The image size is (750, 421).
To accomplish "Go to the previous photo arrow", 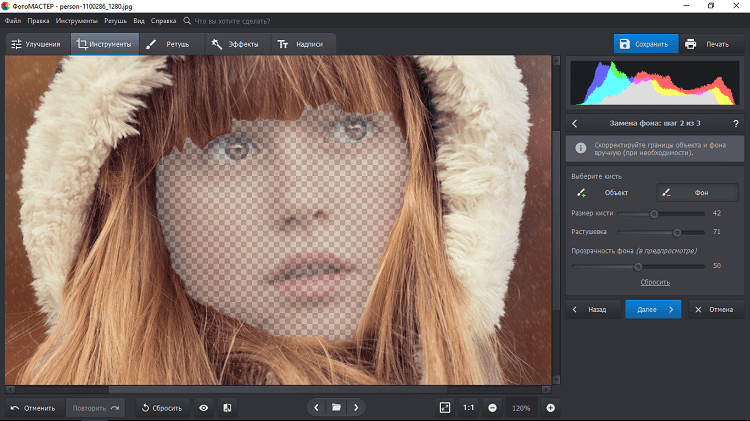I will (317, 408).
